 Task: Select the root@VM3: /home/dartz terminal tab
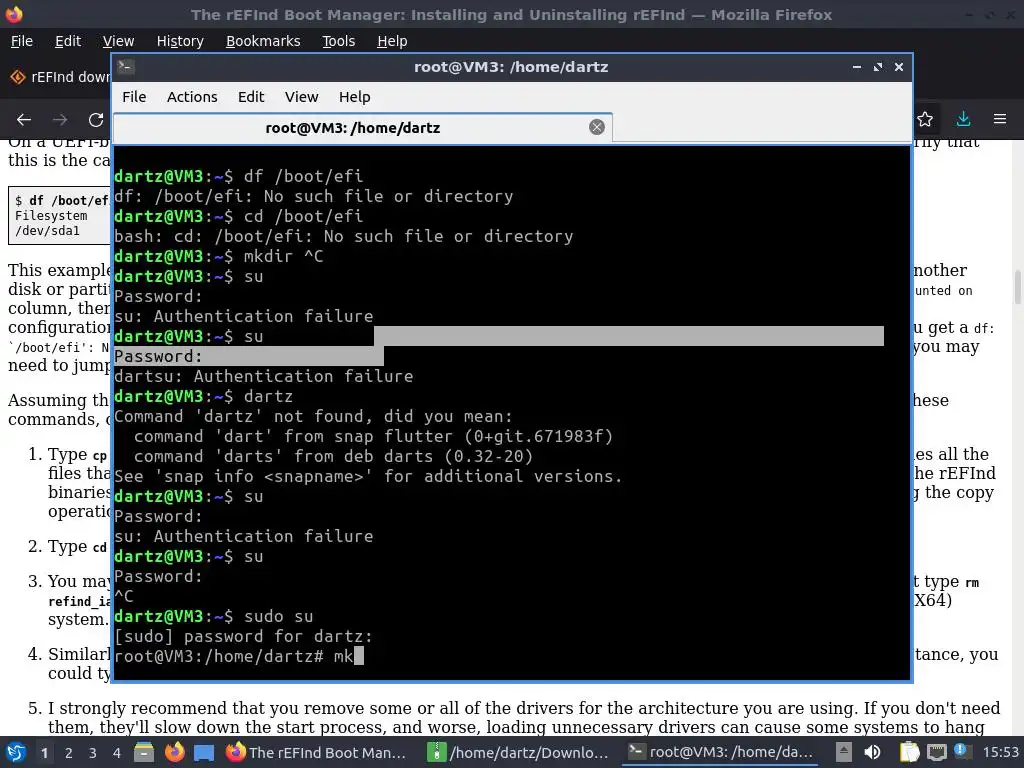(x=353, y=127)
